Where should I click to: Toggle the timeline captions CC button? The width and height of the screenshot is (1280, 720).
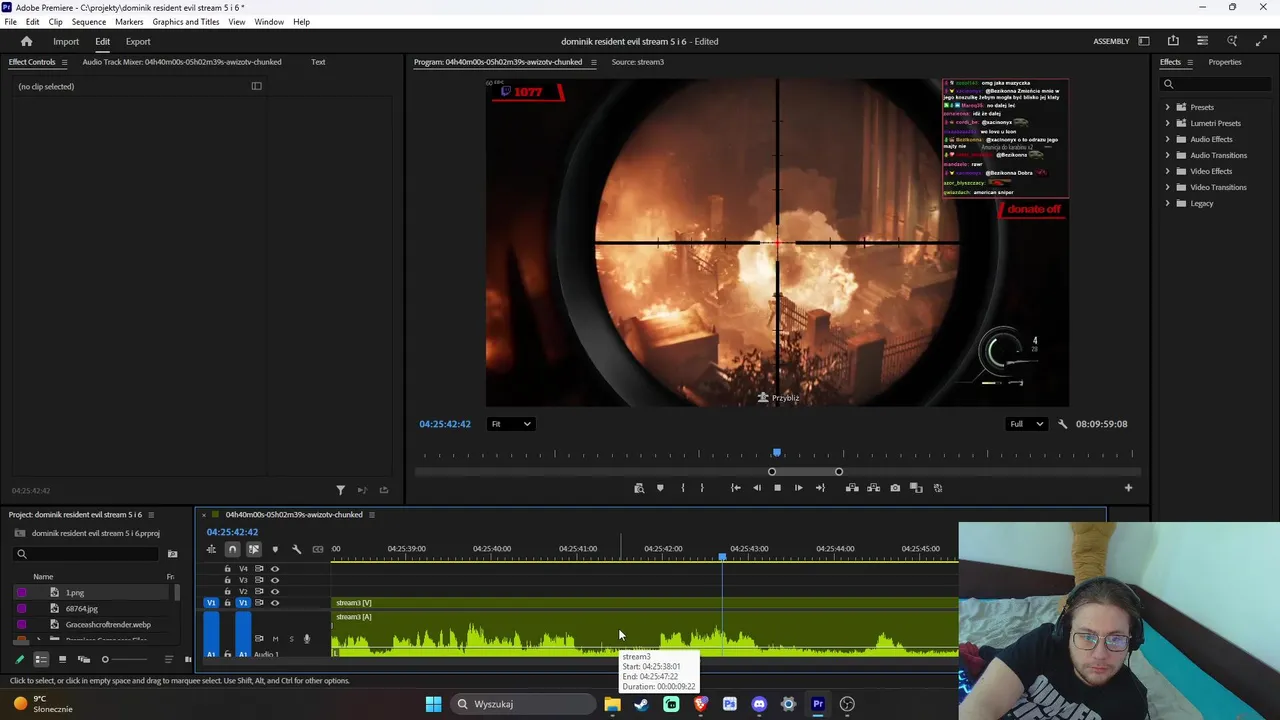[x=318, y=549]
